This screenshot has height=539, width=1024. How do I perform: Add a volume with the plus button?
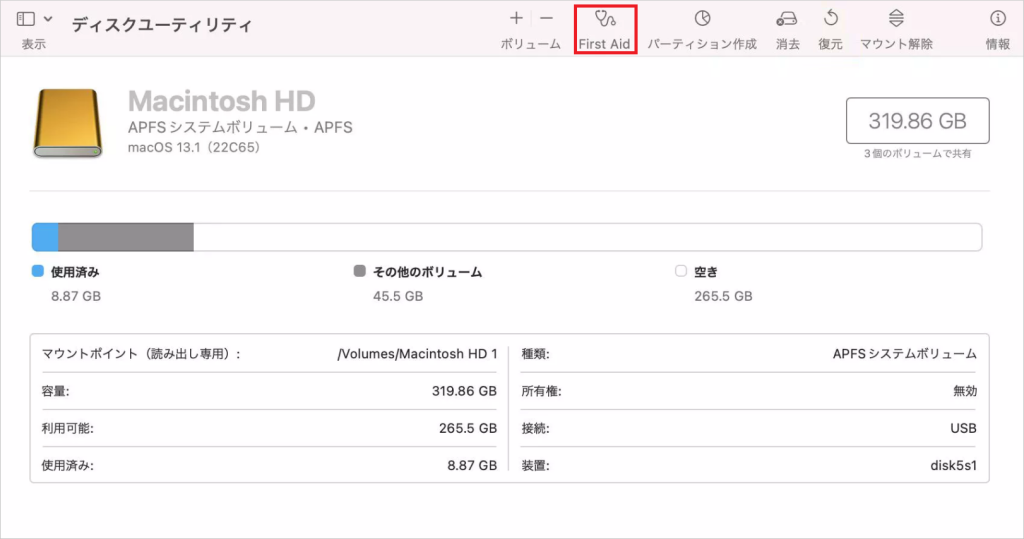pos(516,18)
